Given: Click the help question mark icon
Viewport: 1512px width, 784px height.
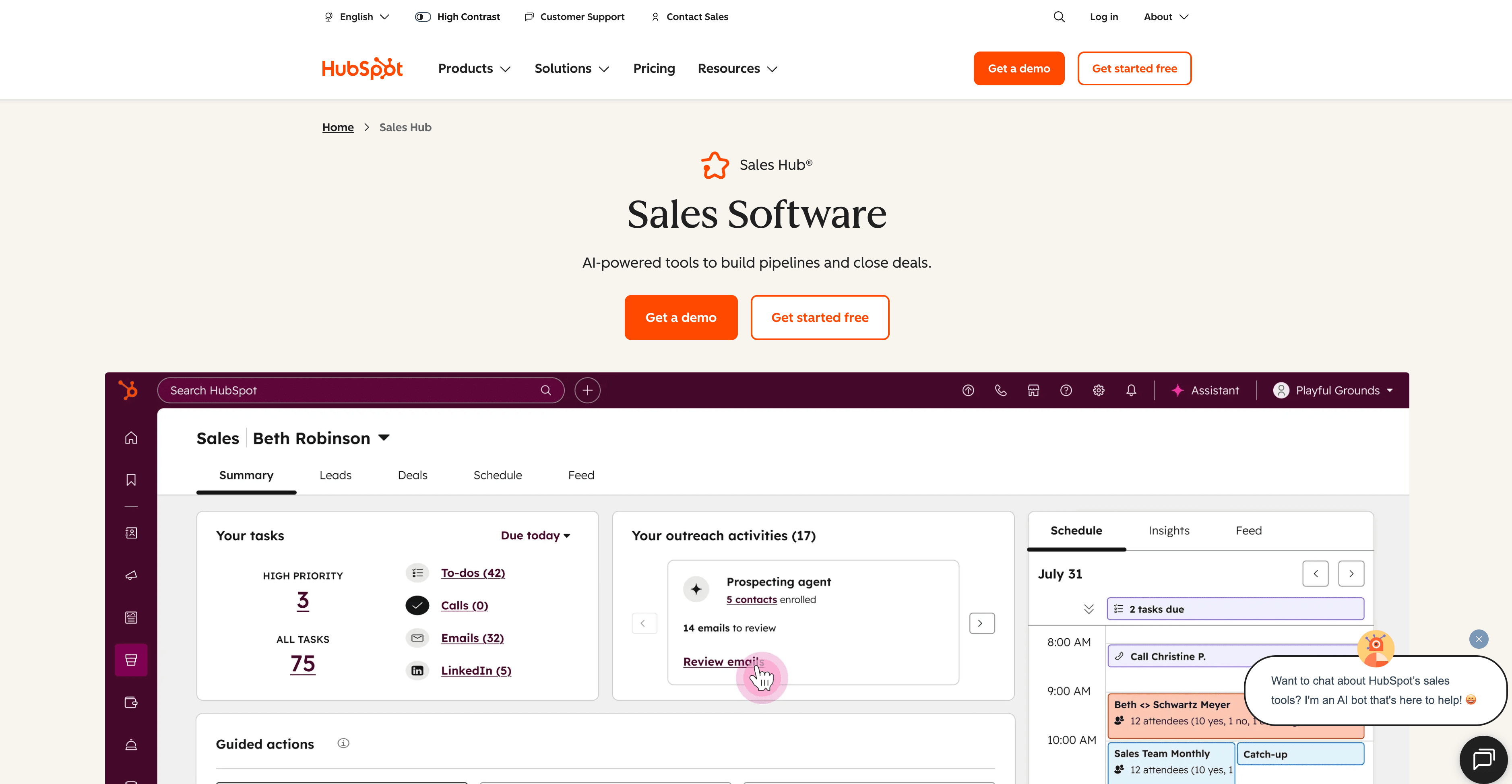Looking at the screenshot, I should click(x=1066, y=390).
